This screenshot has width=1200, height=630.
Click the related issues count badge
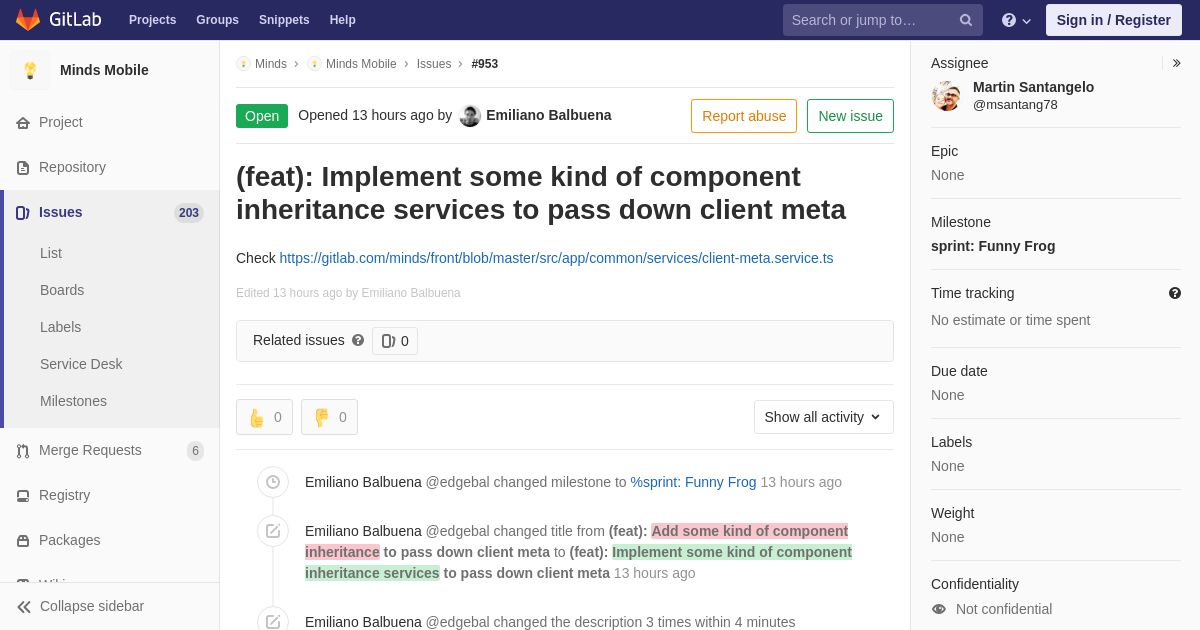click(395, 341)
